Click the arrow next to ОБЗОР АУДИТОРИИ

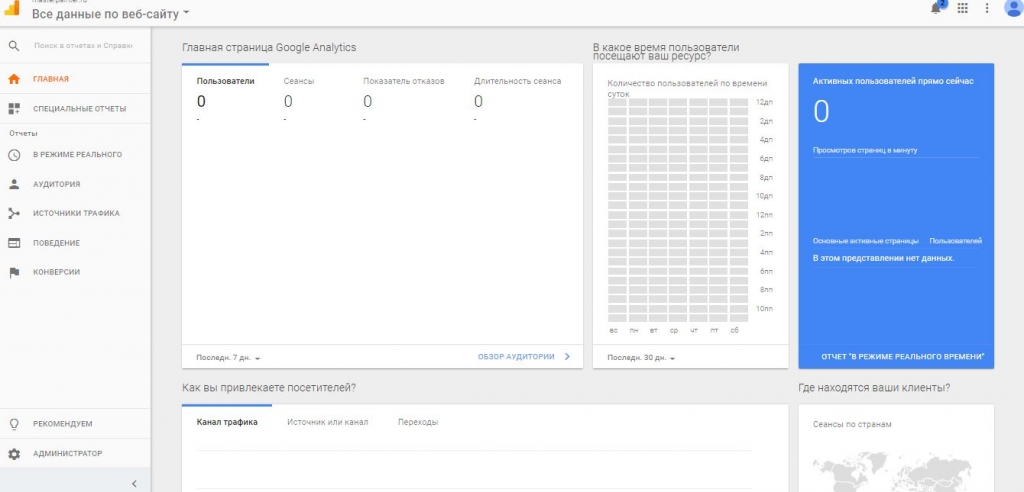tap(567, 357)
